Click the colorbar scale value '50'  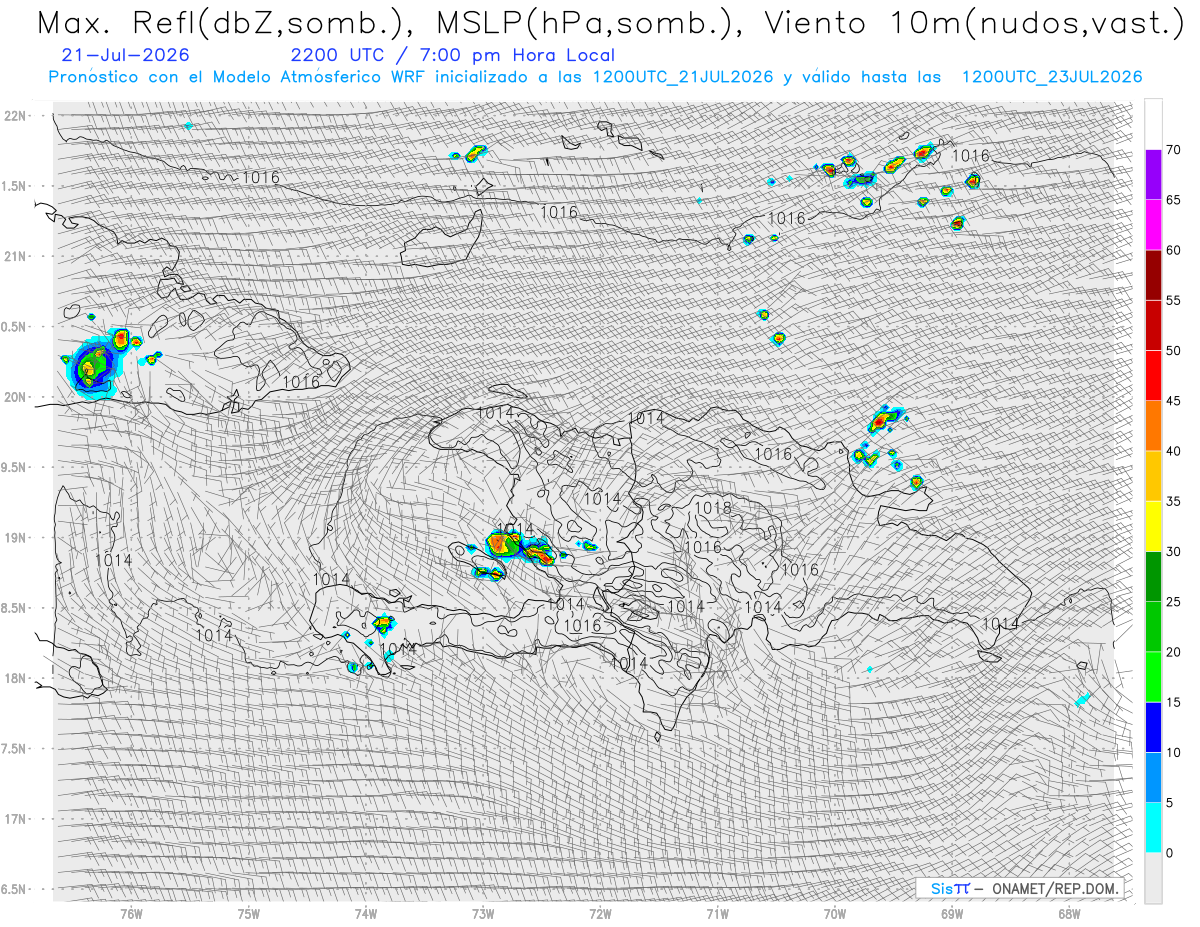point(1174,351)
